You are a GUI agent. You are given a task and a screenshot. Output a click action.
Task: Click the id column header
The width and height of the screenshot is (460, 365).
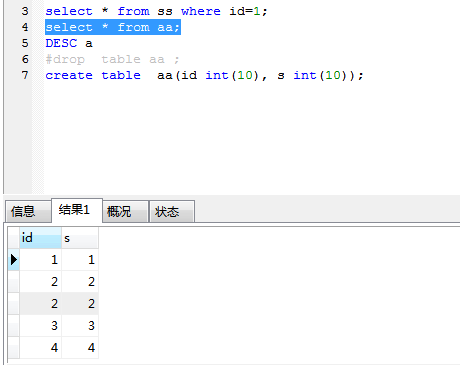click(x=40, y=238)
